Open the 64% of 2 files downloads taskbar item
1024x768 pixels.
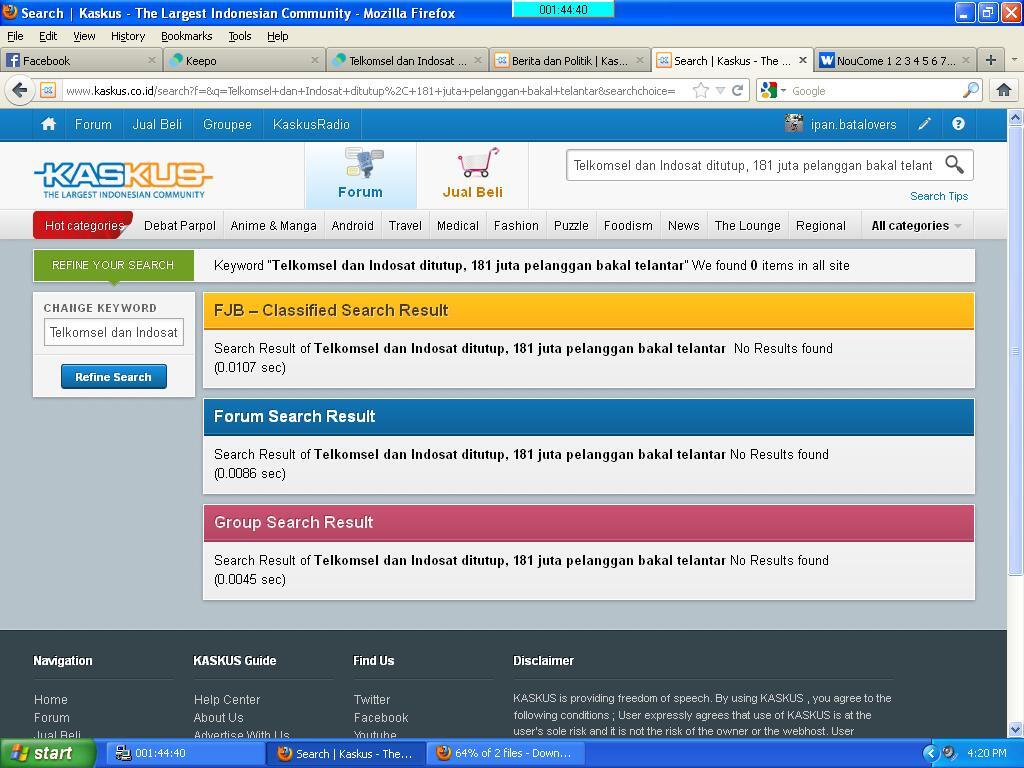pyautogui.click(x=506, y=754)
